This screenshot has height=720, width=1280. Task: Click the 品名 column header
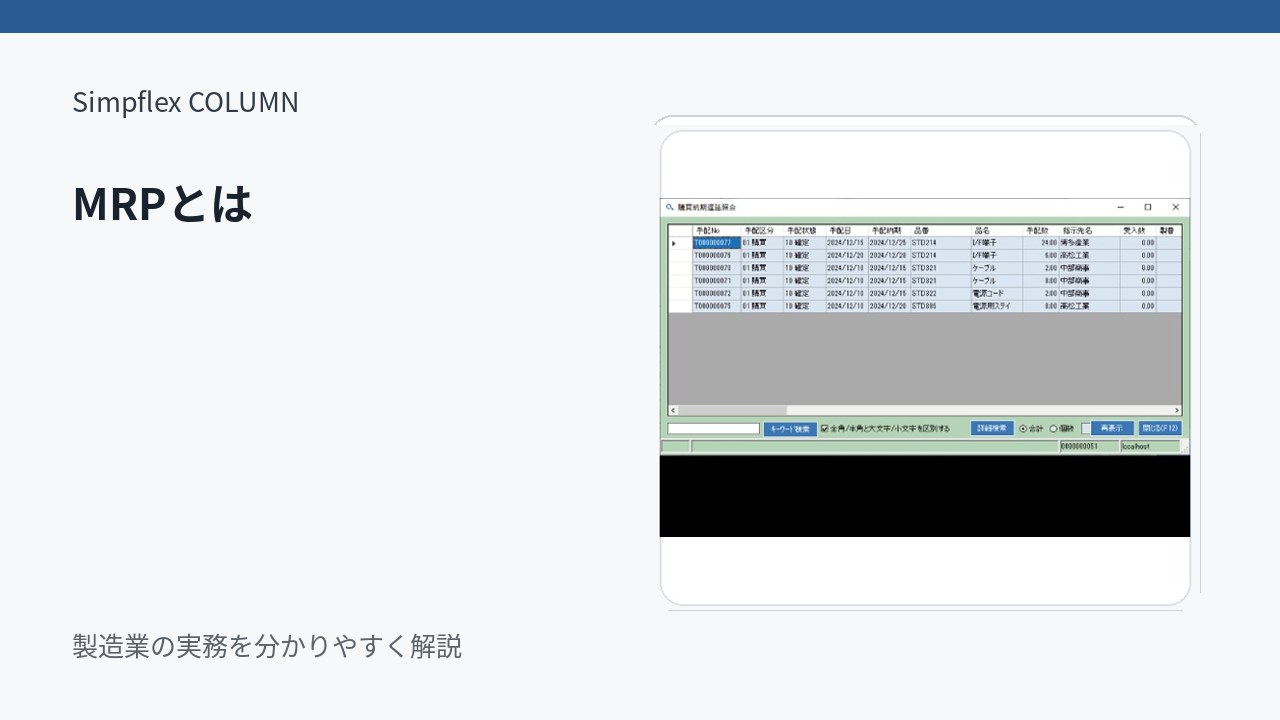pos(996,231)
